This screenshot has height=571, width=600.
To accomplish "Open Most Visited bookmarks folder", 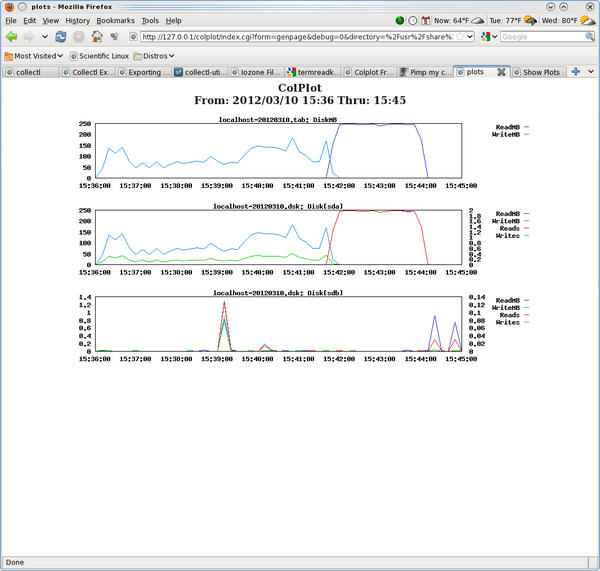I will click(x=33, y=56).
